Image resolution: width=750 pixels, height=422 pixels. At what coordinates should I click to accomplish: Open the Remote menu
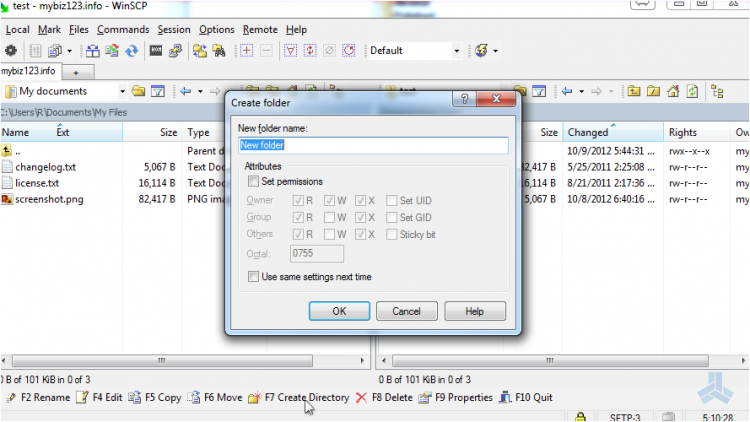(260, 30)
